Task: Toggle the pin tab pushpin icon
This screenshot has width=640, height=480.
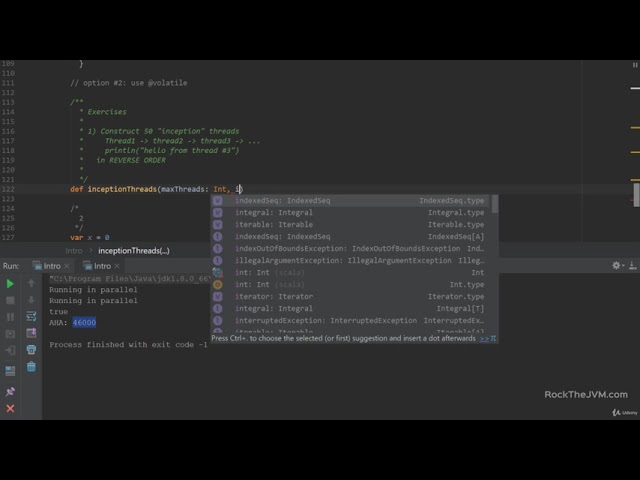Action: 10,391
